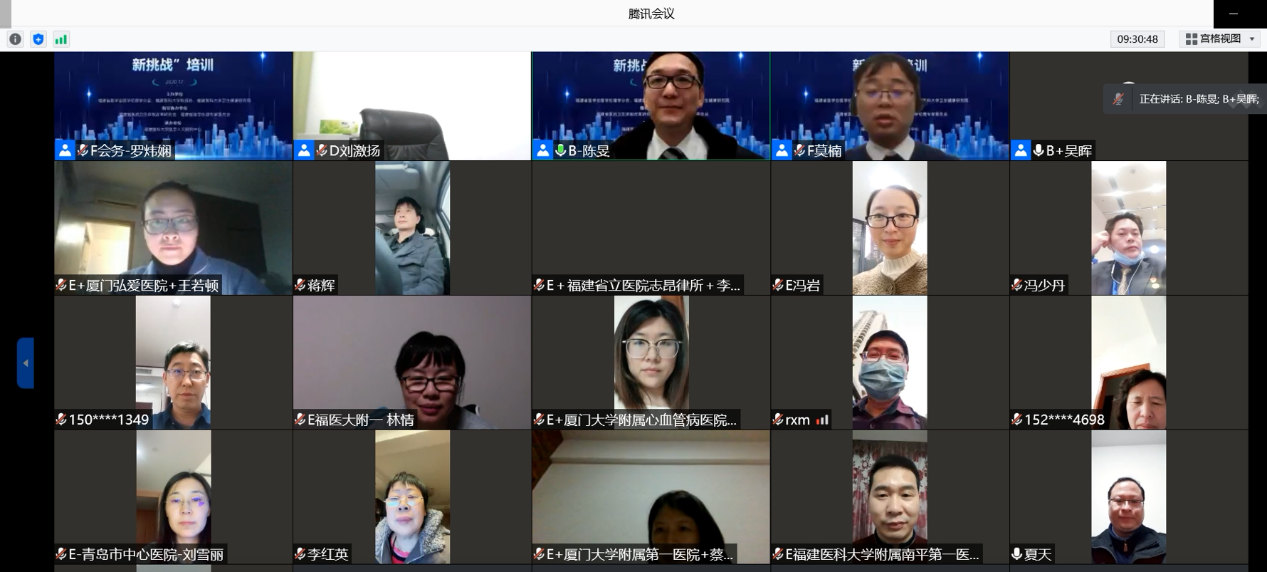The height and width of the screenshot is (572, 1267).
Task: Expand the left side panel arrow
Action: (x=26, y=362)
